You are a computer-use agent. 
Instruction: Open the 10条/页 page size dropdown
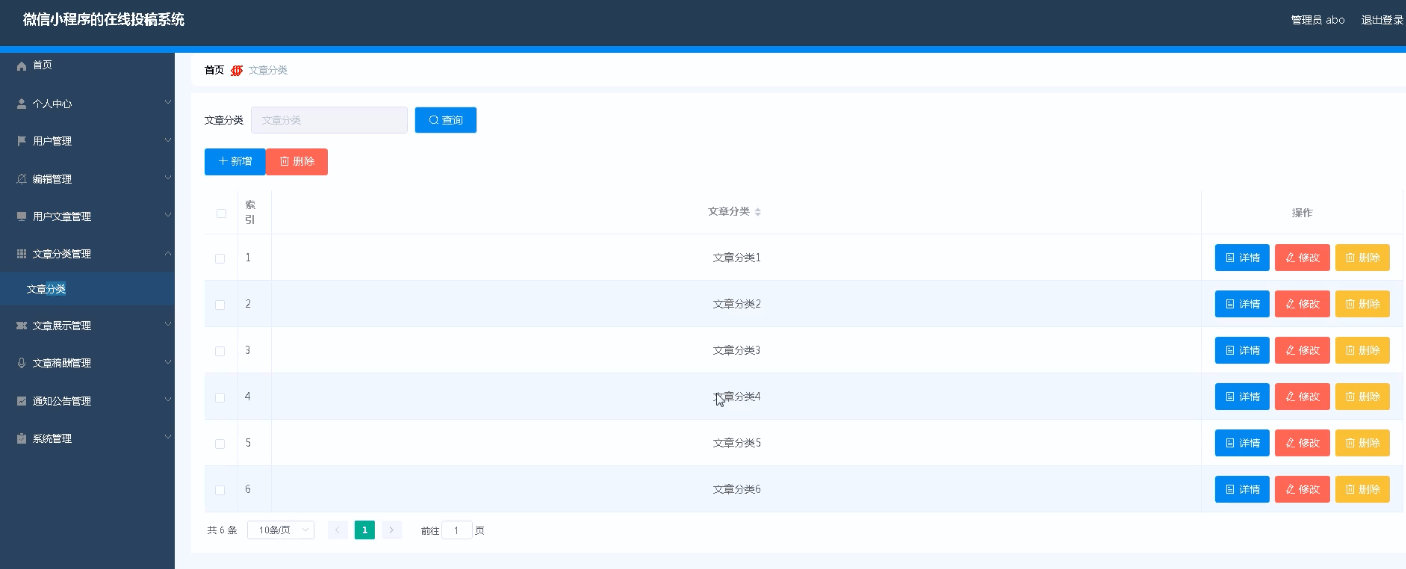pos(280,530)
